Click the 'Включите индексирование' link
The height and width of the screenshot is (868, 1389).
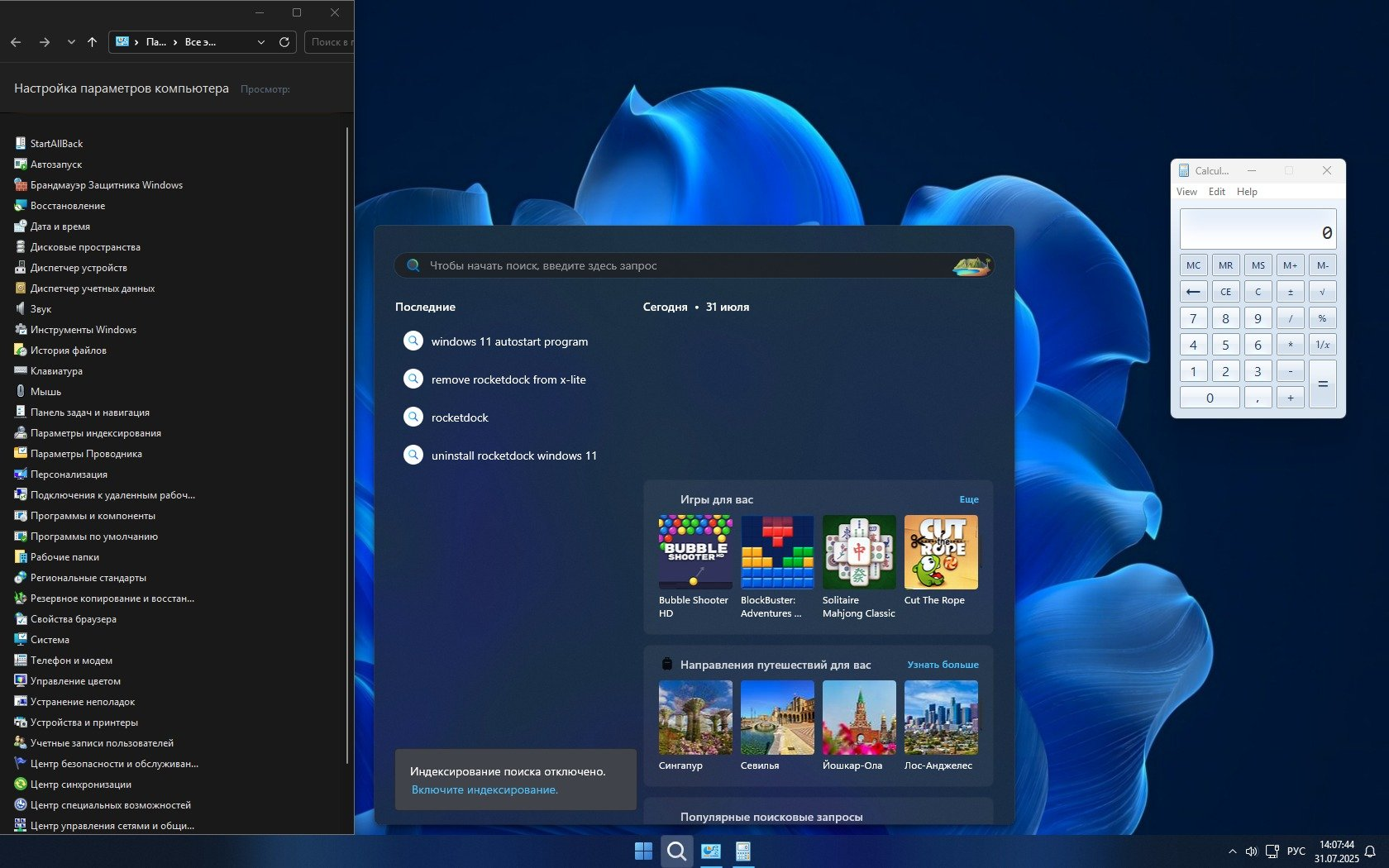coord(484,790)
